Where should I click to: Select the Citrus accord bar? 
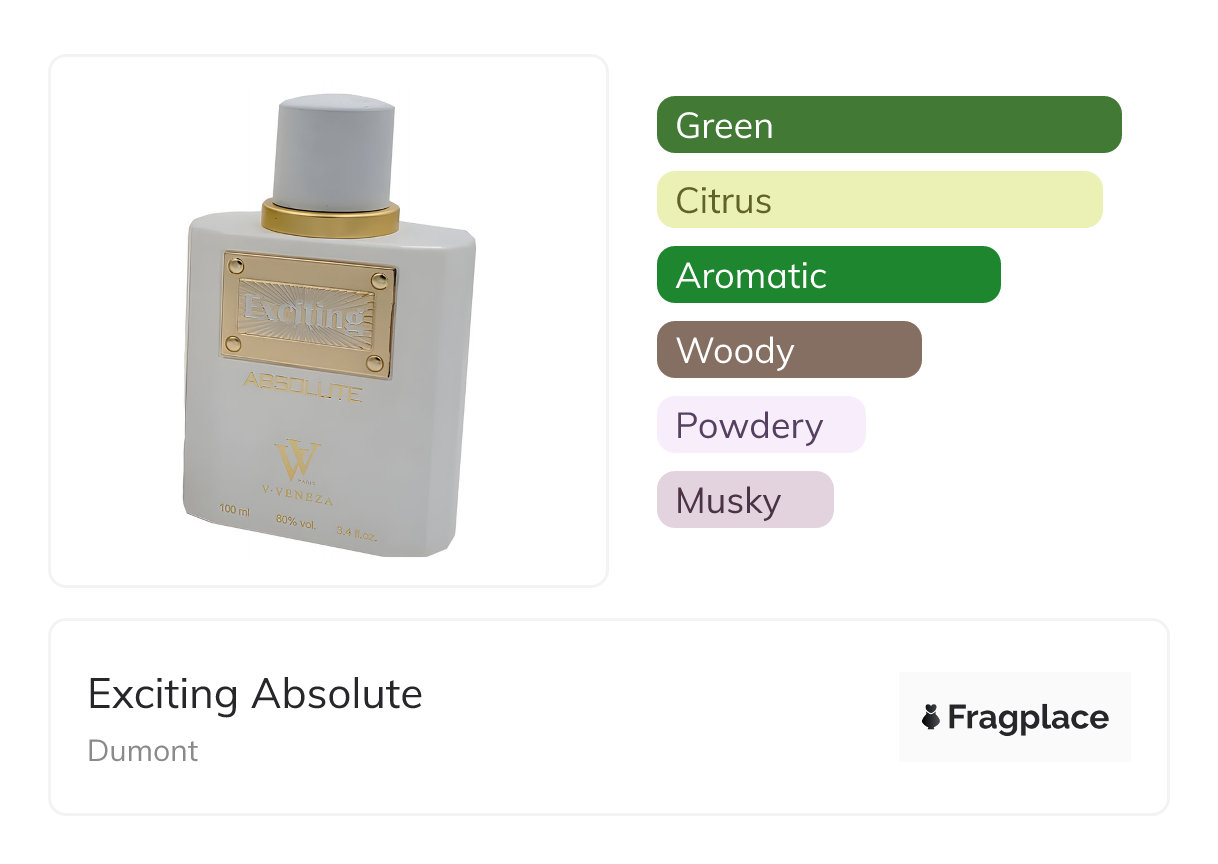(x=879, y=200)
